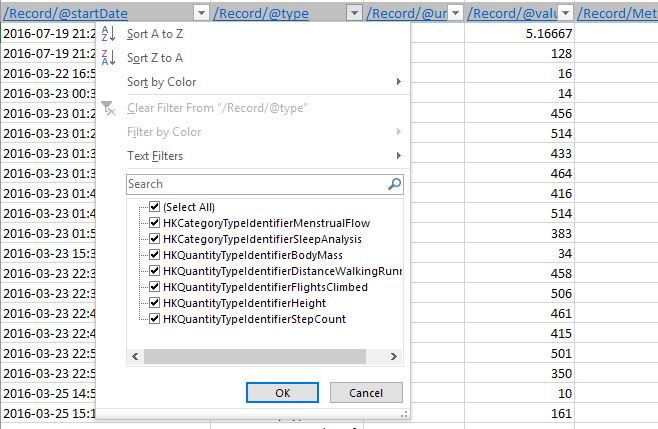Click the Sort A to Z icon
Viewport: 658px width, 429px height.
[109, 34]
